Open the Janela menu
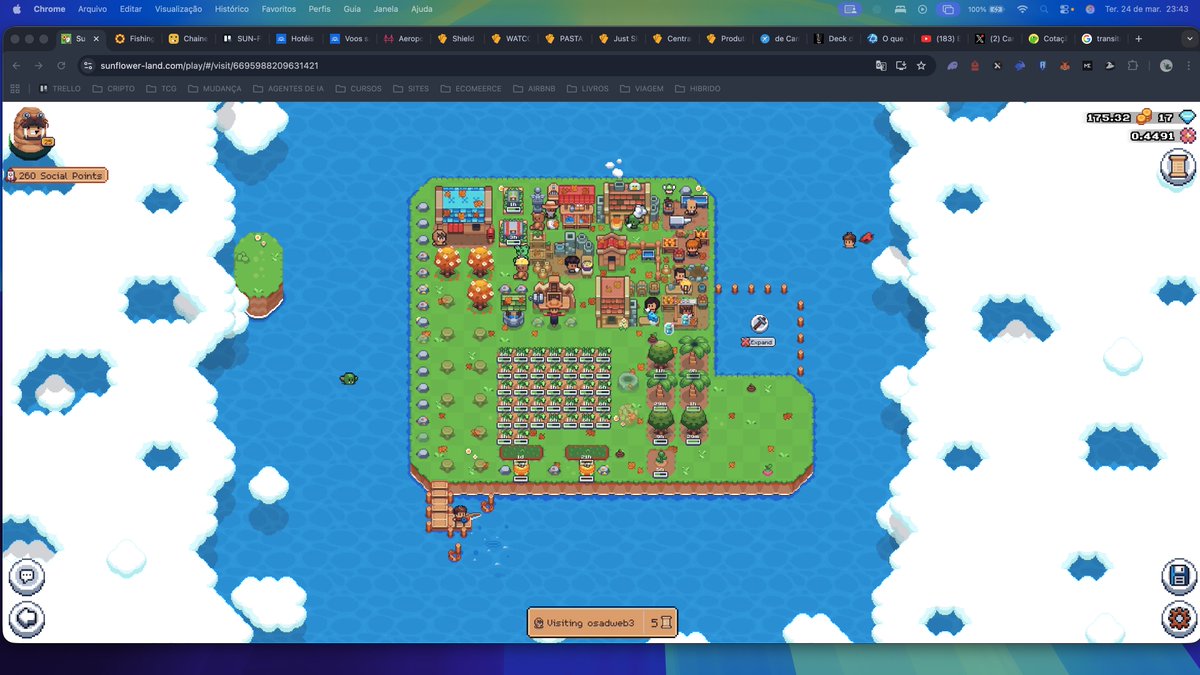 coord(385,9)
